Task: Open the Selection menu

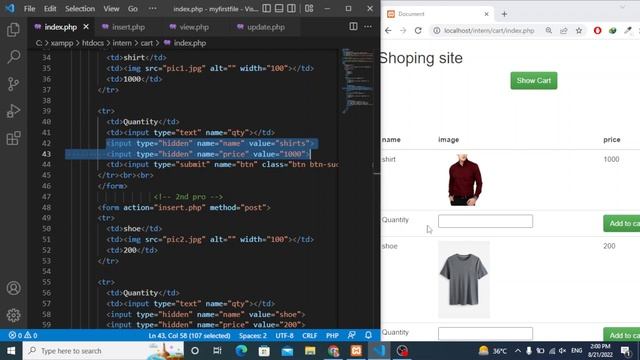Action: coord(80,9)
